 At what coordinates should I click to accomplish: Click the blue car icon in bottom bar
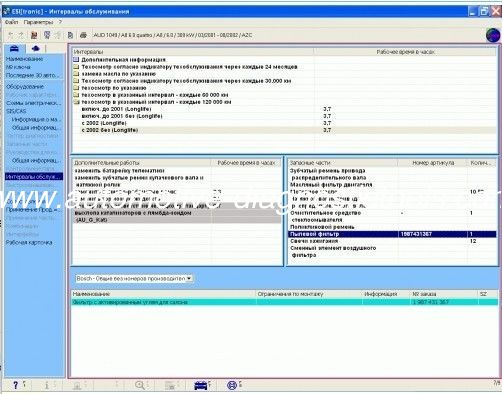point(201,385)
